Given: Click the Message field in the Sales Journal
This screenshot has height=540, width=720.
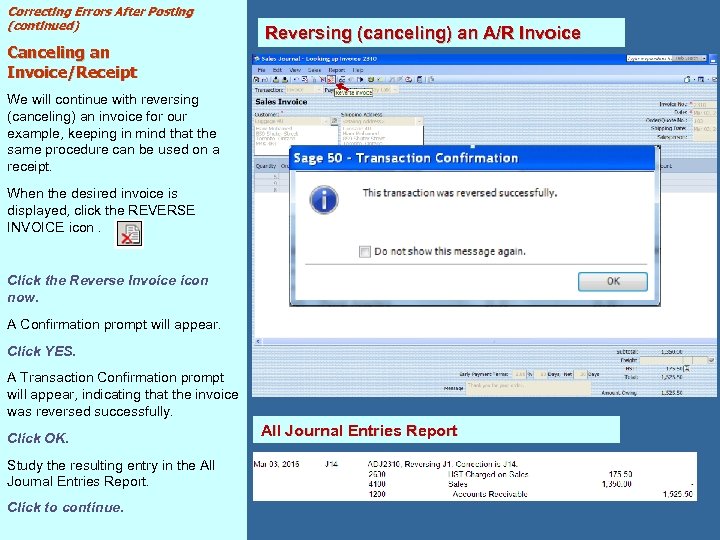Looking at the screenshot, I should coord(529,388).
